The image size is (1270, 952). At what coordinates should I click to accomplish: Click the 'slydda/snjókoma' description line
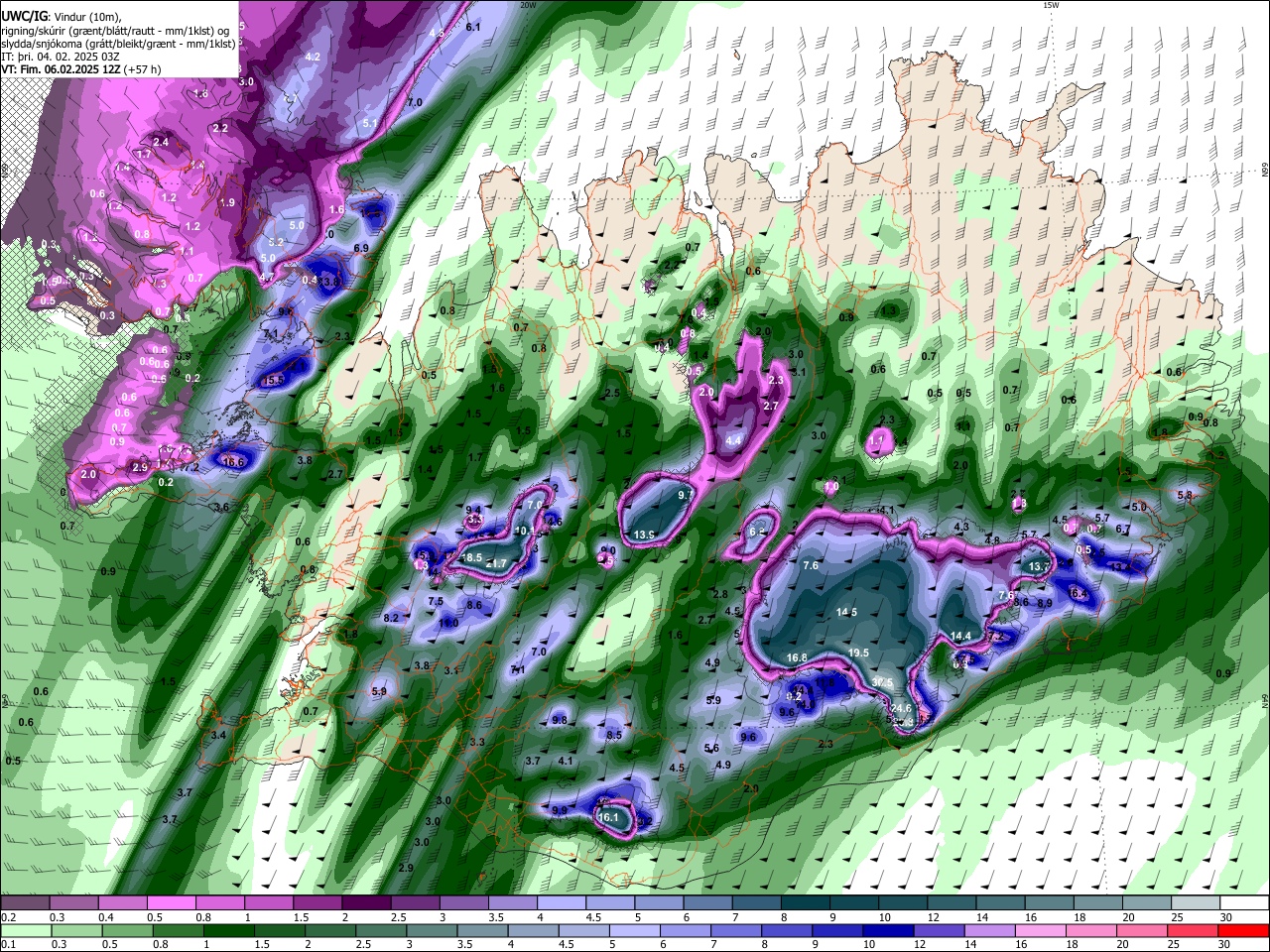(x=118, y=44)
